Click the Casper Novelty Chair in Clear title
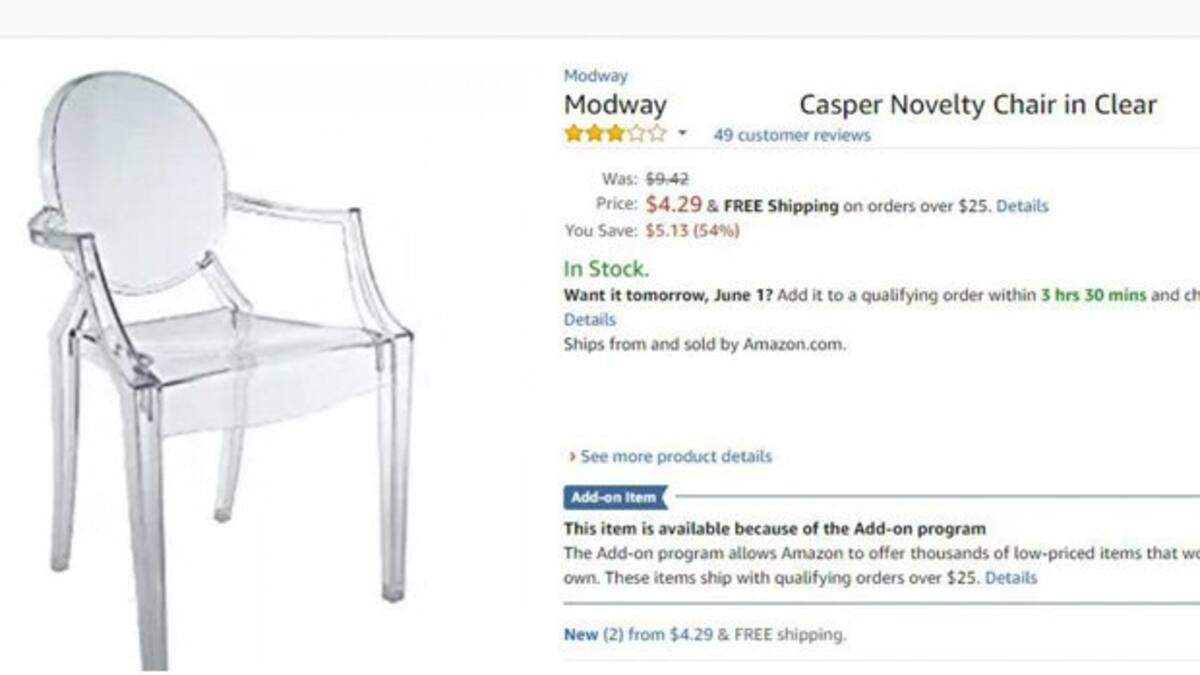 tap(977, 105)
